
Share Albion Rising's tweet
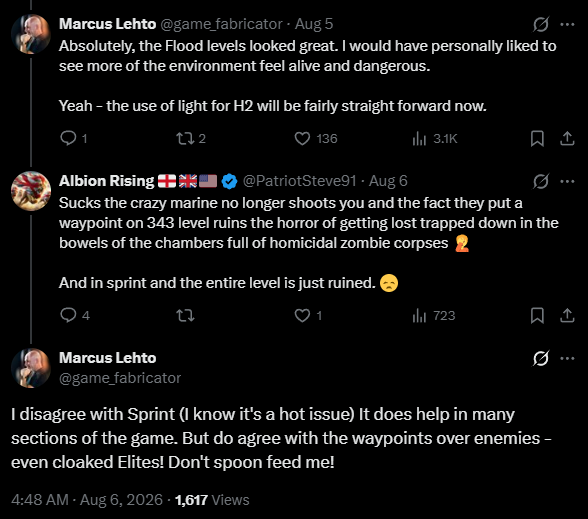(567, 315)
